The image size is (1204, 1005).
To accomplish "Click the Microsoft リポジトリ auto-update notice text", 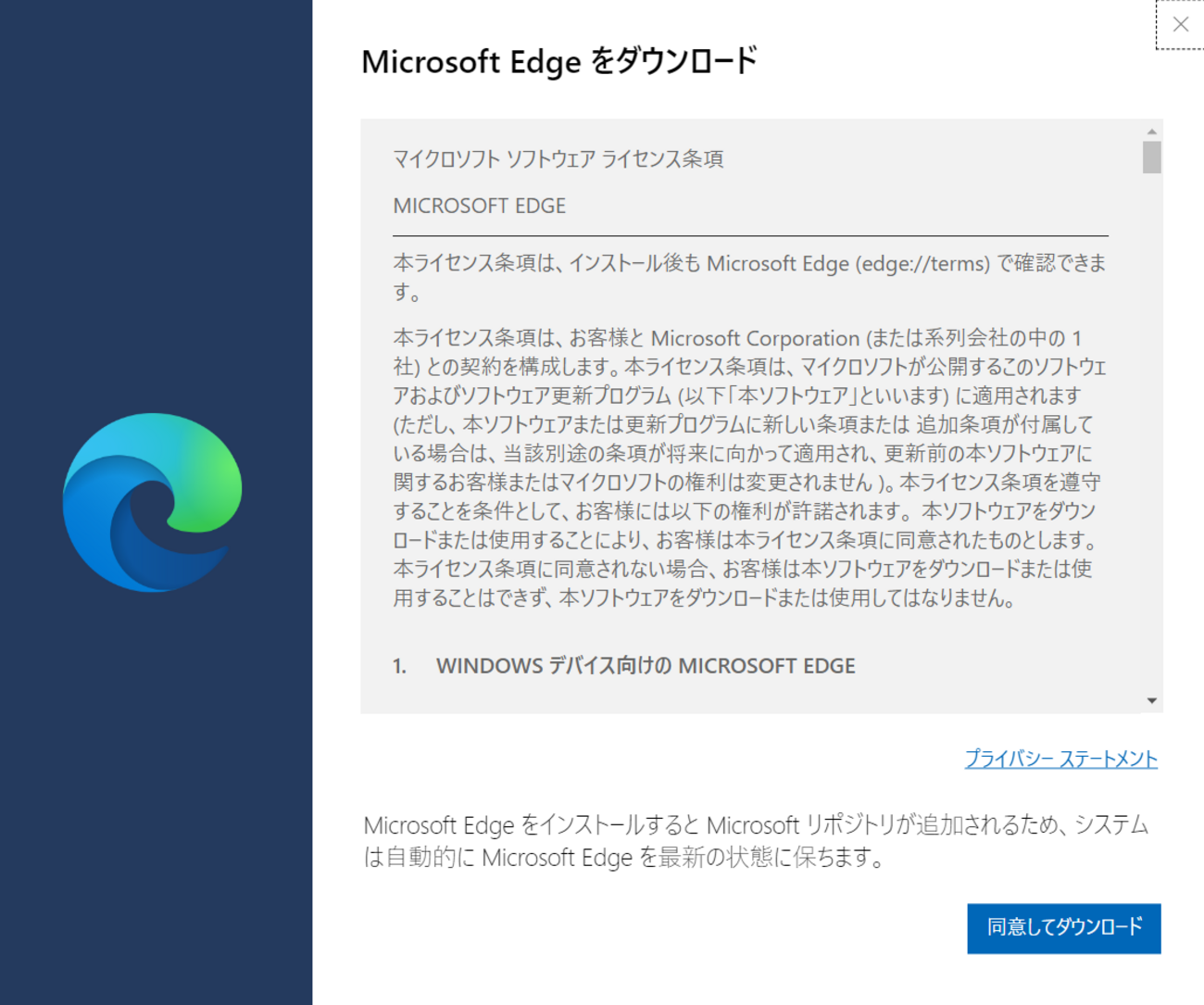I will click(x=755, y=825).
